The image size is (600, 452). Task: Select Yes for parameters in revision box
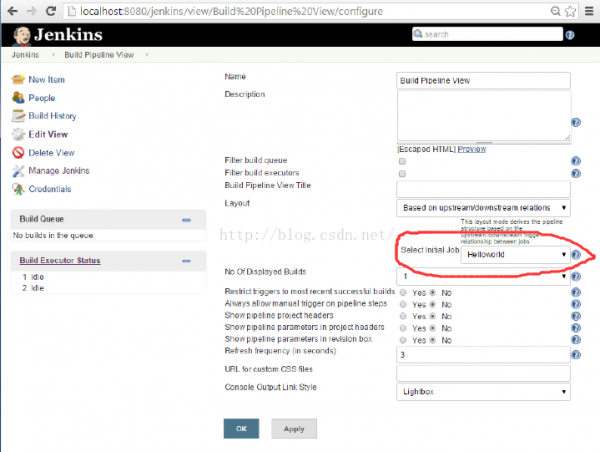pyautogui.click(x=403, y=340)
